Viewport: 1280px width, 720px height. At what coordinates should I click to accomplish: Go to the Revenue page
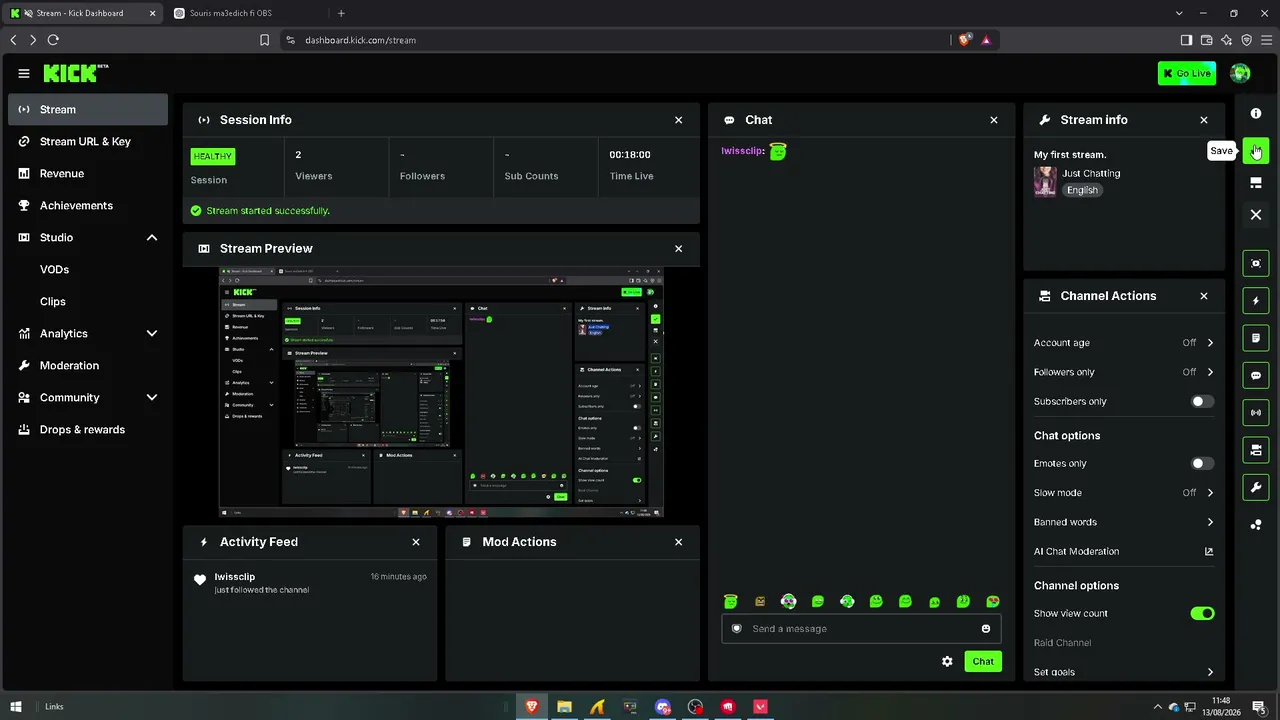[88, 174]
